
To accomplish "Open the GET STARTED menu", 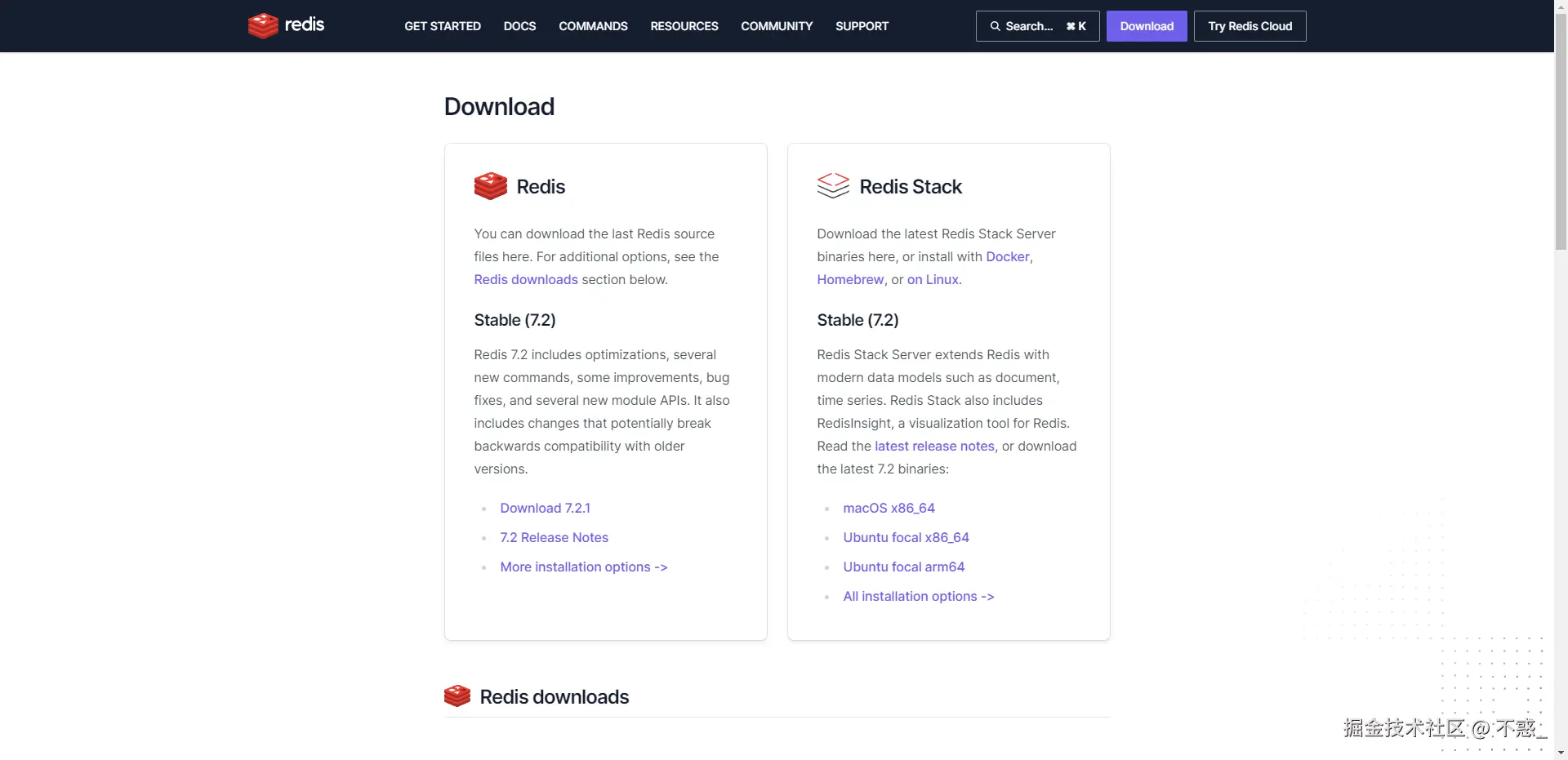I will tap(442, 25).
